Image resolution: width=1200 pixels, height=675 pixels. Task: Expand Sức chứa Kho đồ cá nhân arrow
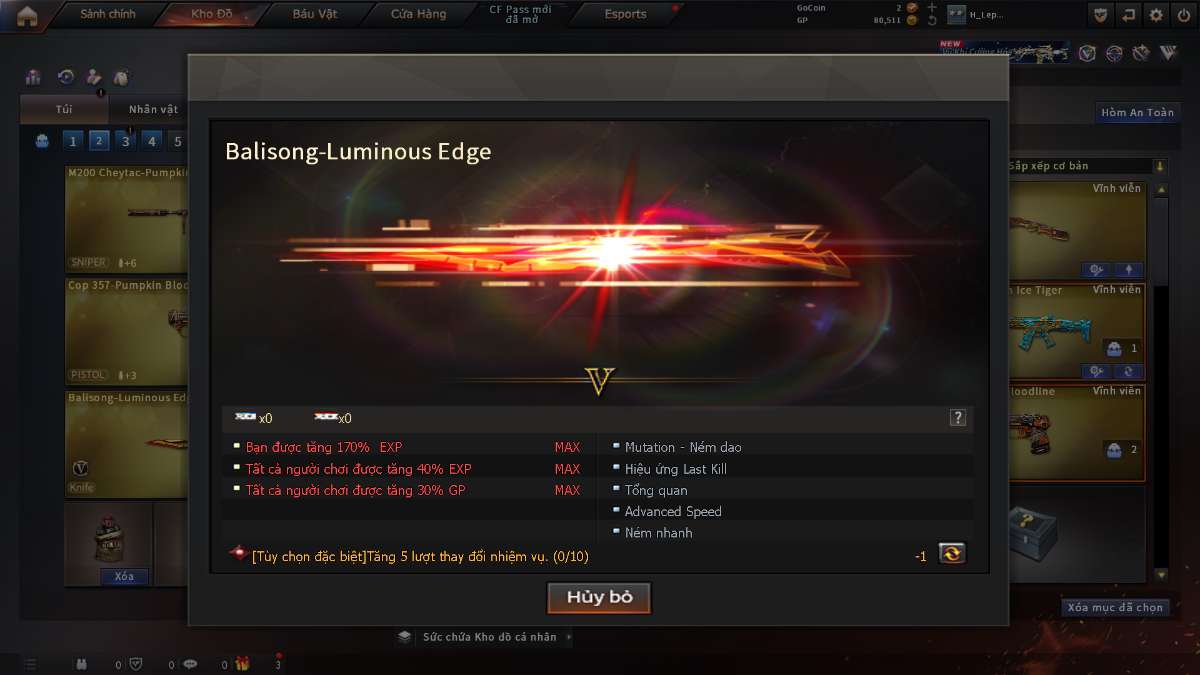click(x=569, y=636)
